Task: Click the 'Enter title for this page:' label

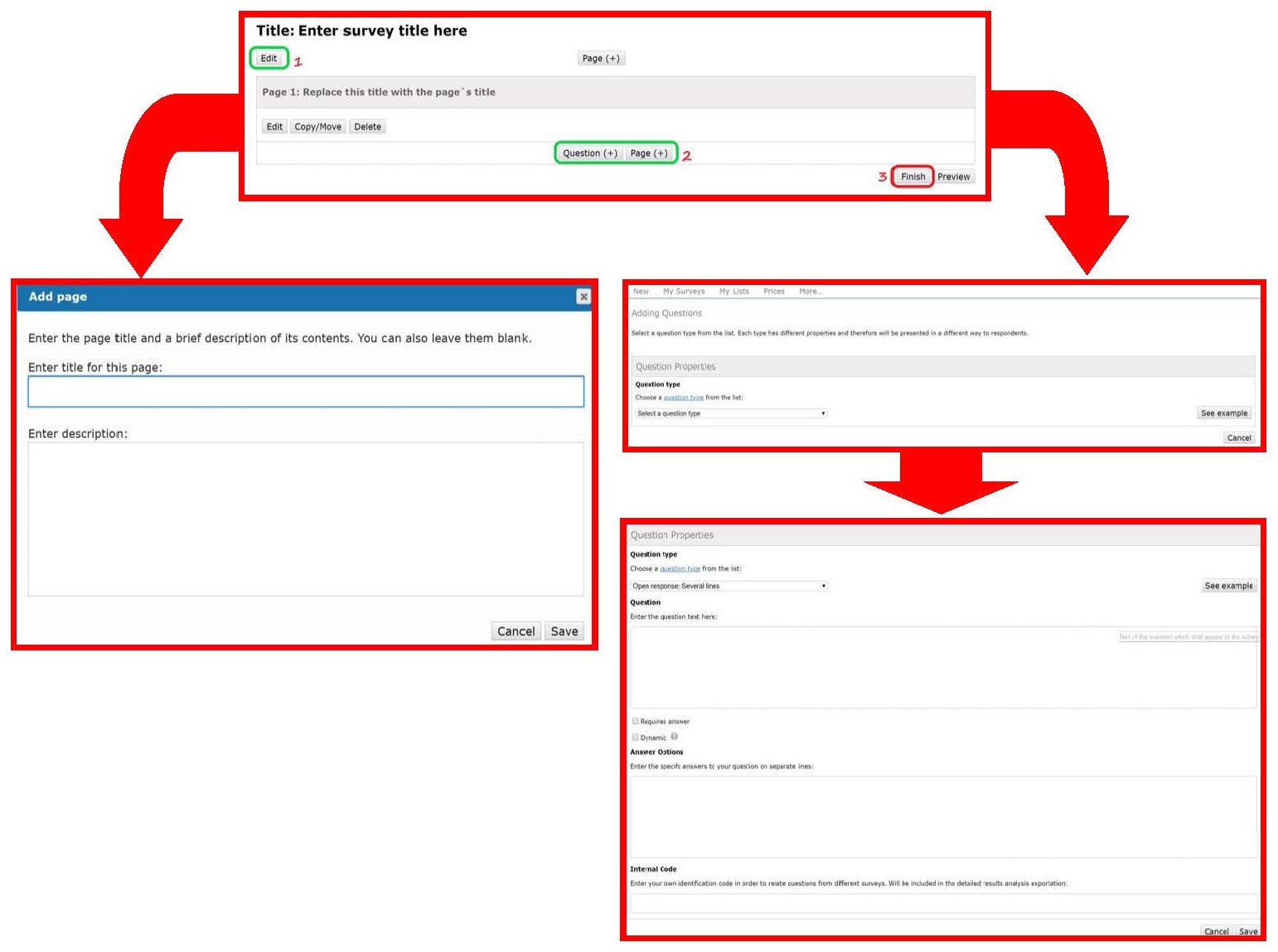Action: click(x=95, y=368)
